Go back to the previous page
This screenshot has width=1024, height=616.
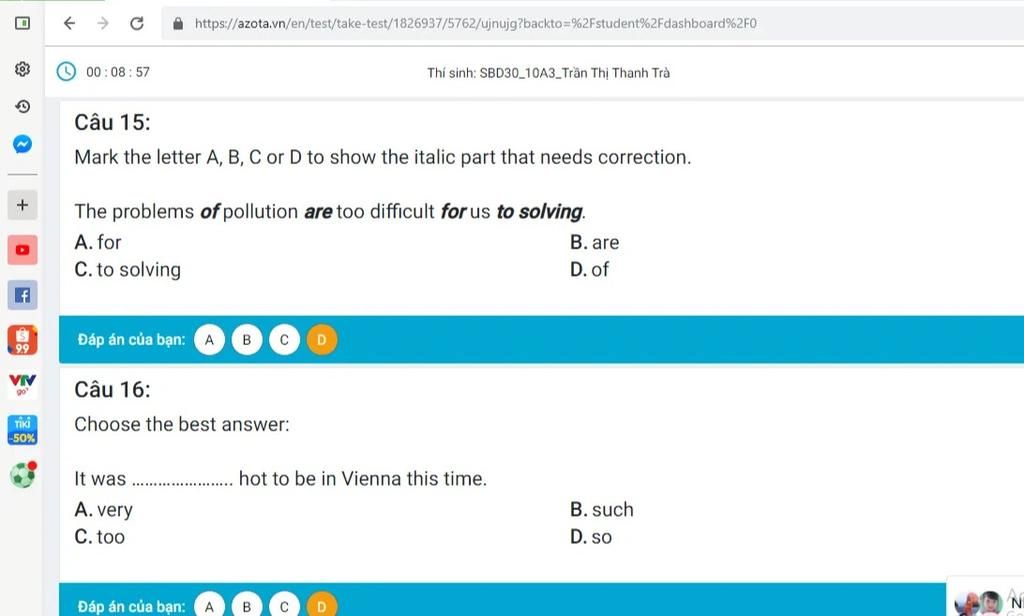(x=69, y=24)
